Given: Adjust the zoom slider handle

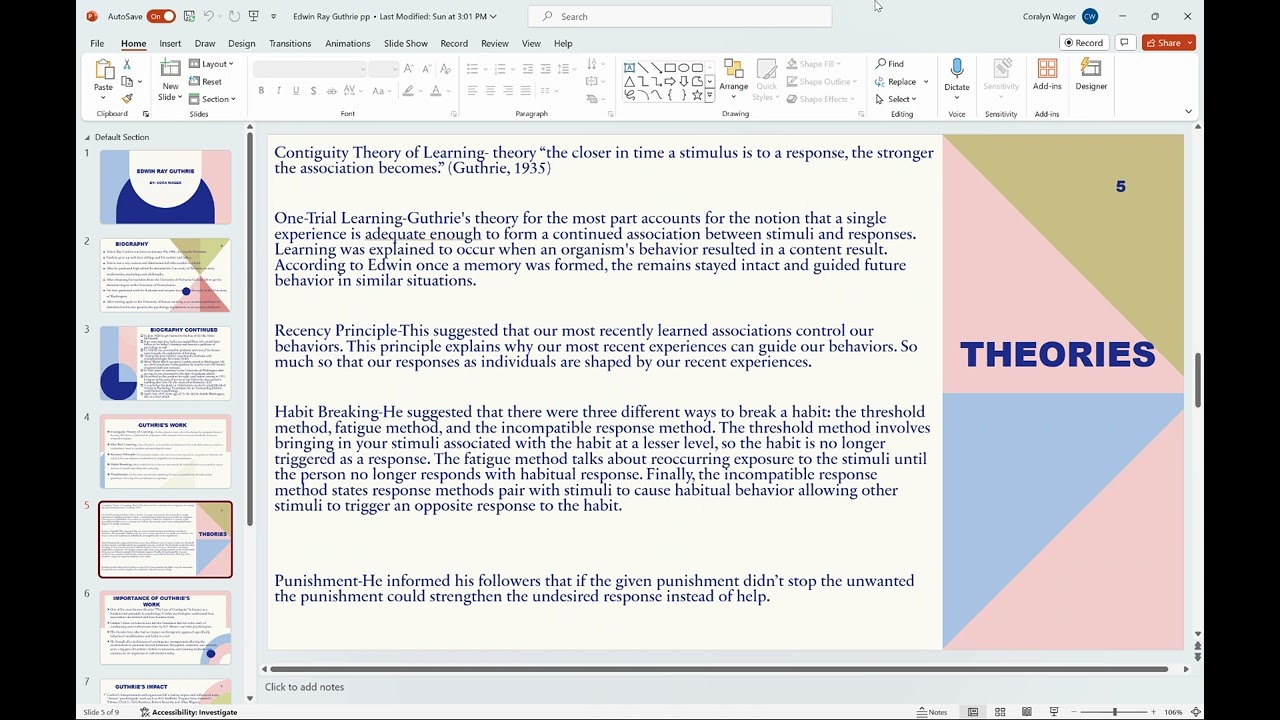Looking at the screenshot, I should pos(1115,712).
